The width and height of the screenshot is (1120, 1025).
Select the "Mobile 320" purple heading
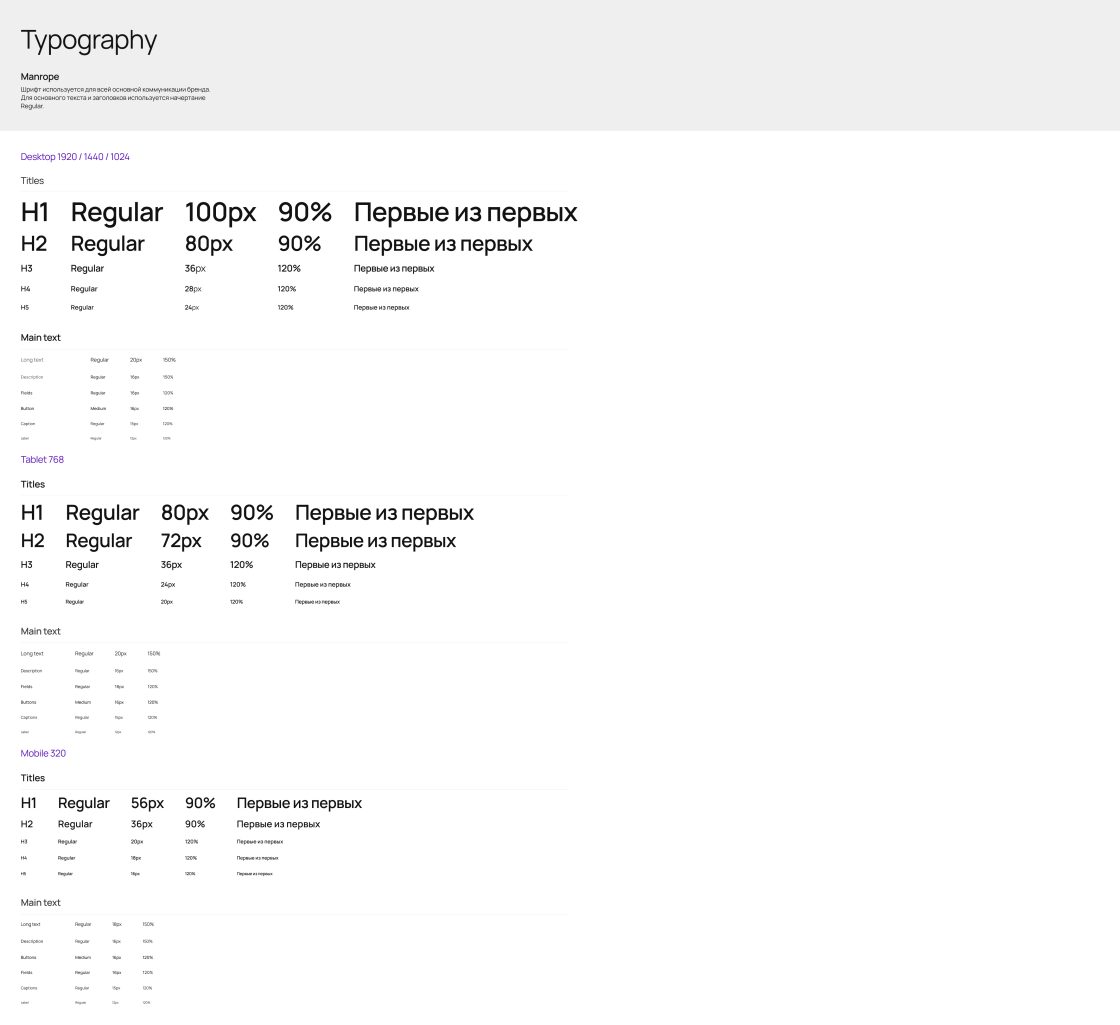coord(43,753)
